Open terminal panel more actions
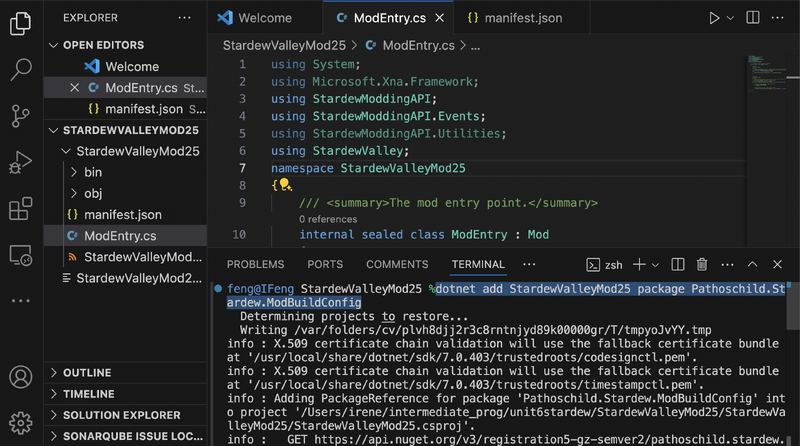 [727, 264]
